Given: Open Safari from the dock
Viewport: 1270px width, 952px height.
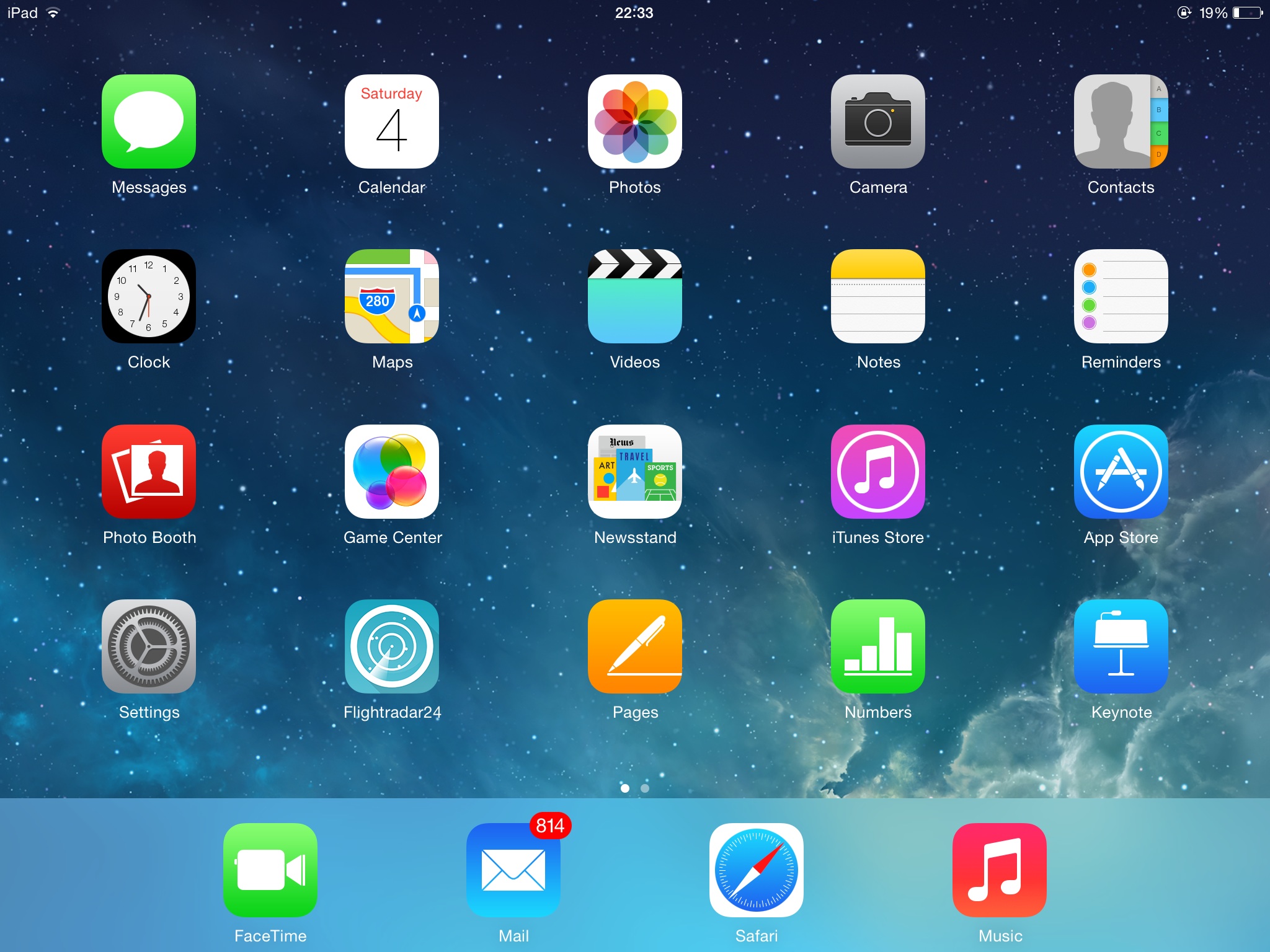Looking at the screenshot, I should tap(756, 870).
